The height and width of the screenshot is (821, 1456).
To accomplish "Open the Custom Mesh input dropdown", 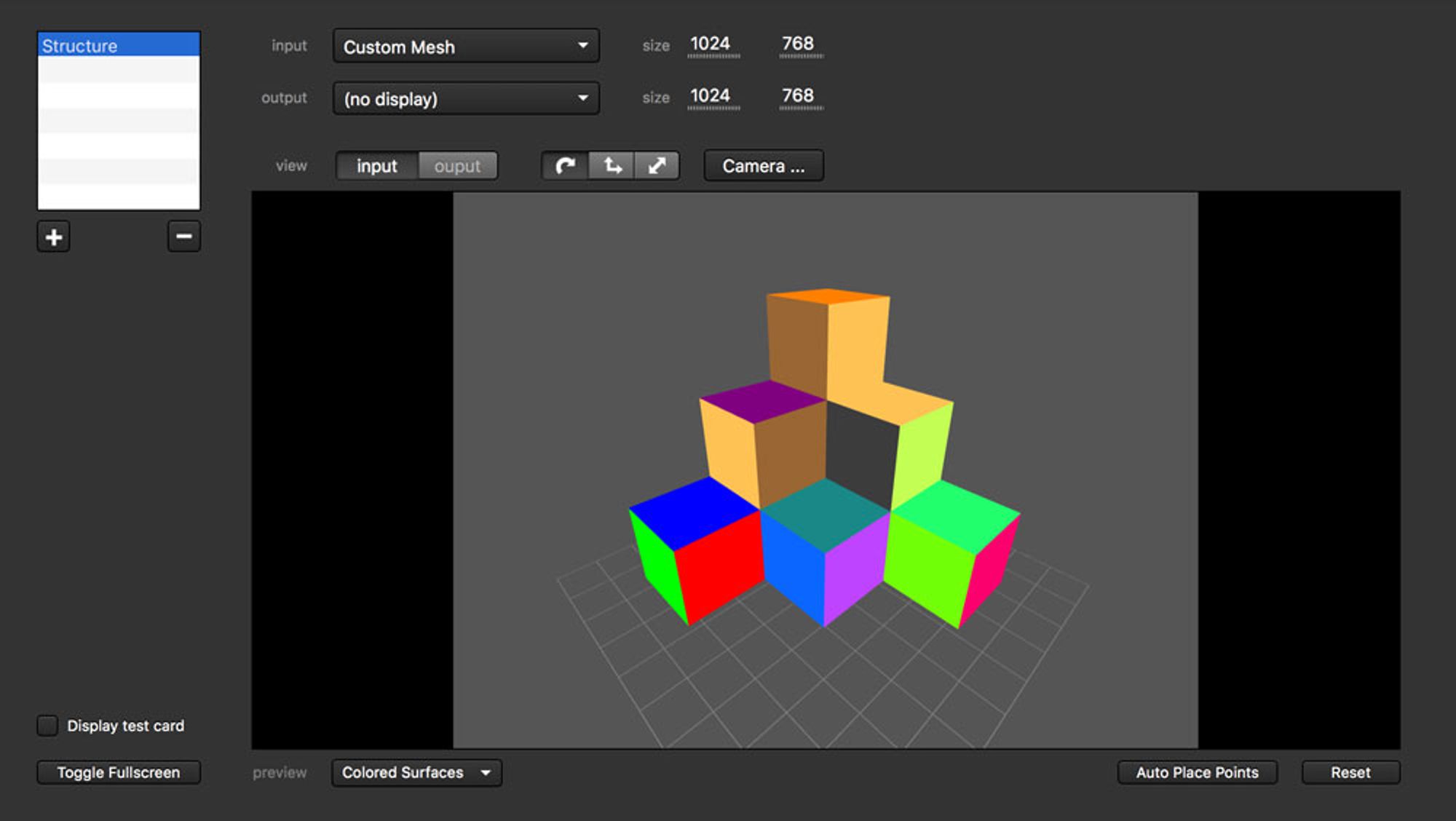I will [466, 47].
